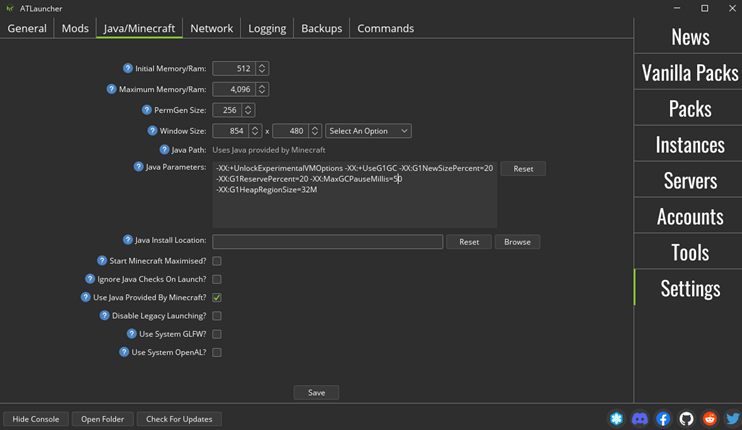Switch to the Network tab
Screen dimensions: 742x430
211,28
